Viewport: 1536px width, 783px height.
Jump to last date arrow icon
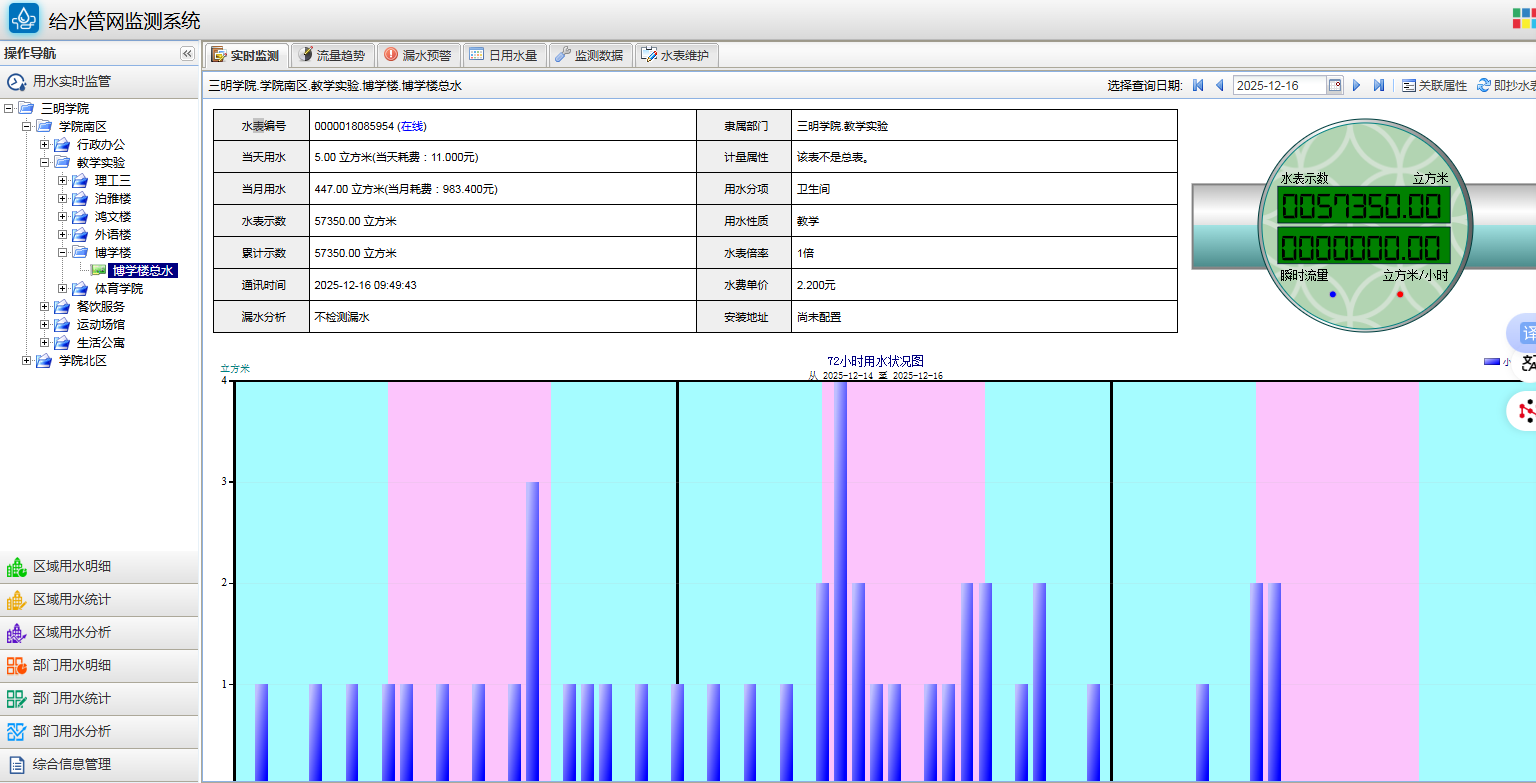point(1378,86)
